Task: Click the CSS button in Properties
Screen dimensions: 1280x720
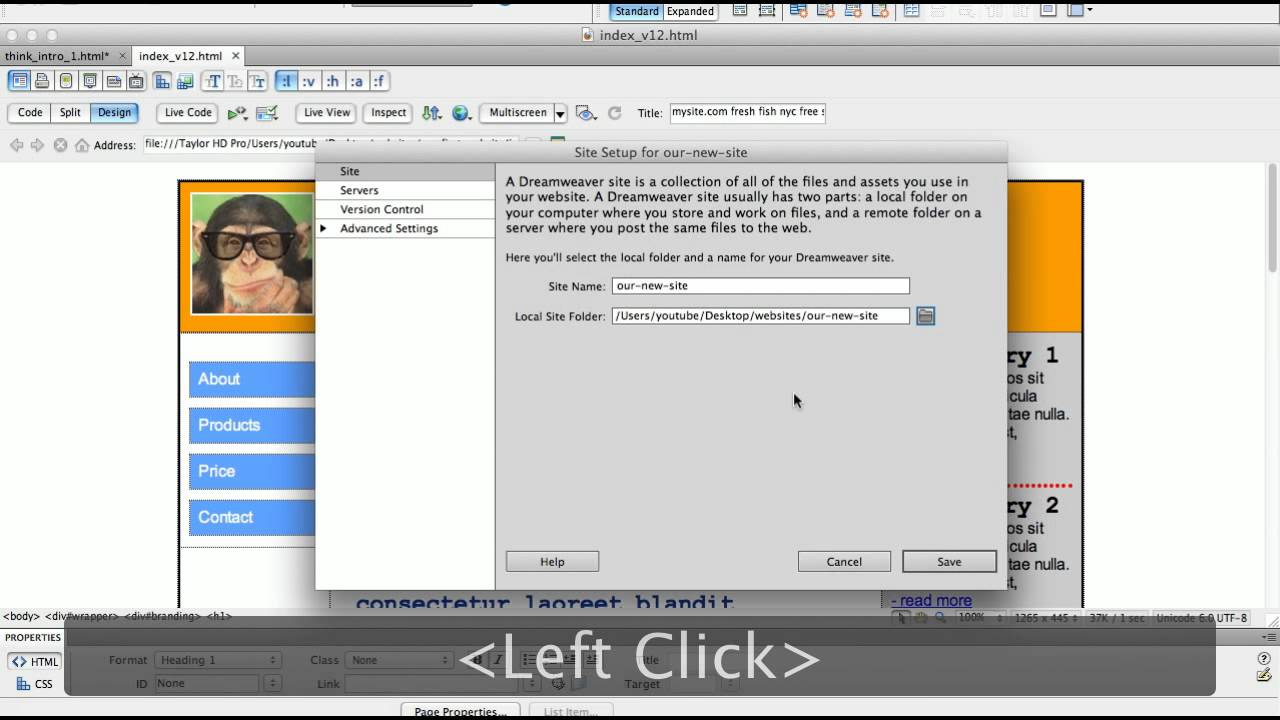Action: (x=35, y=684)
